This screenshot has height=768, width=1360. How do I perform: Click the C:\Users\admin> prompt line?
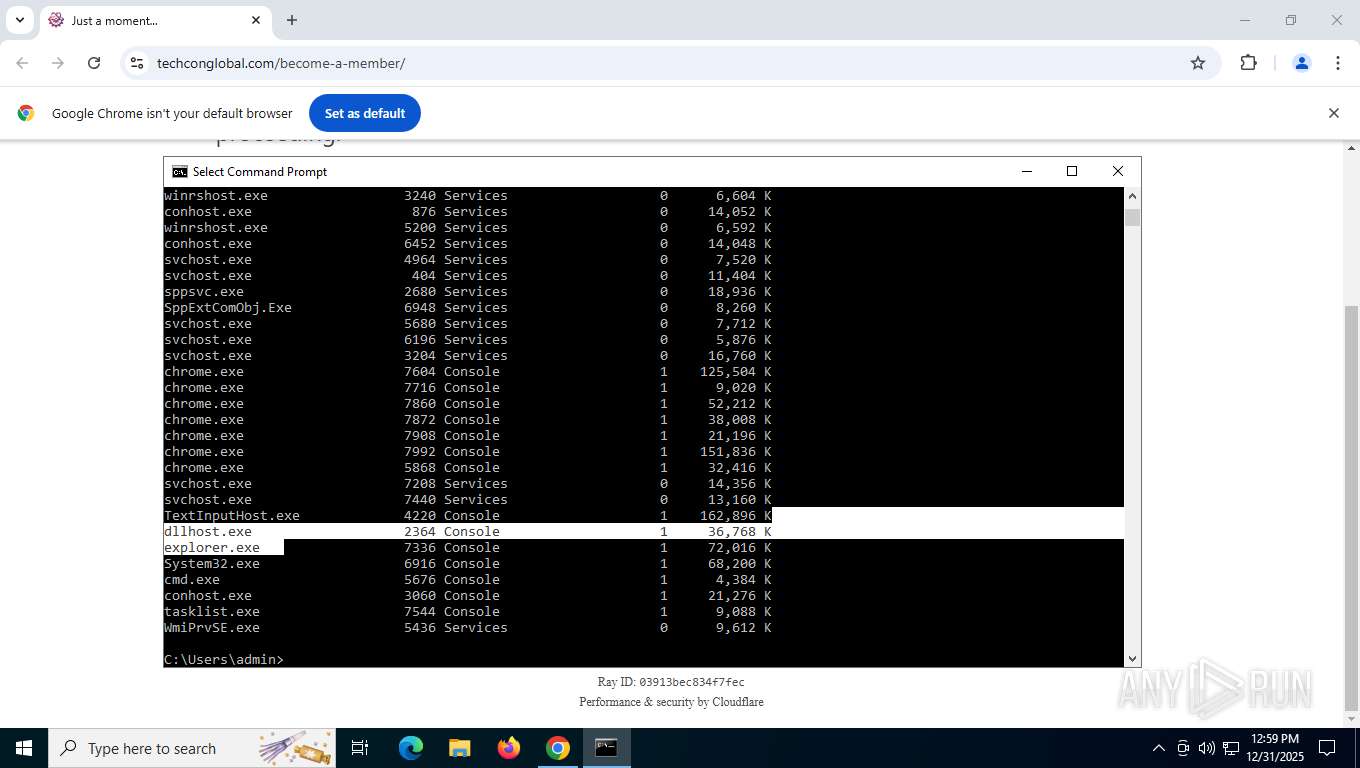click(224, 660)
